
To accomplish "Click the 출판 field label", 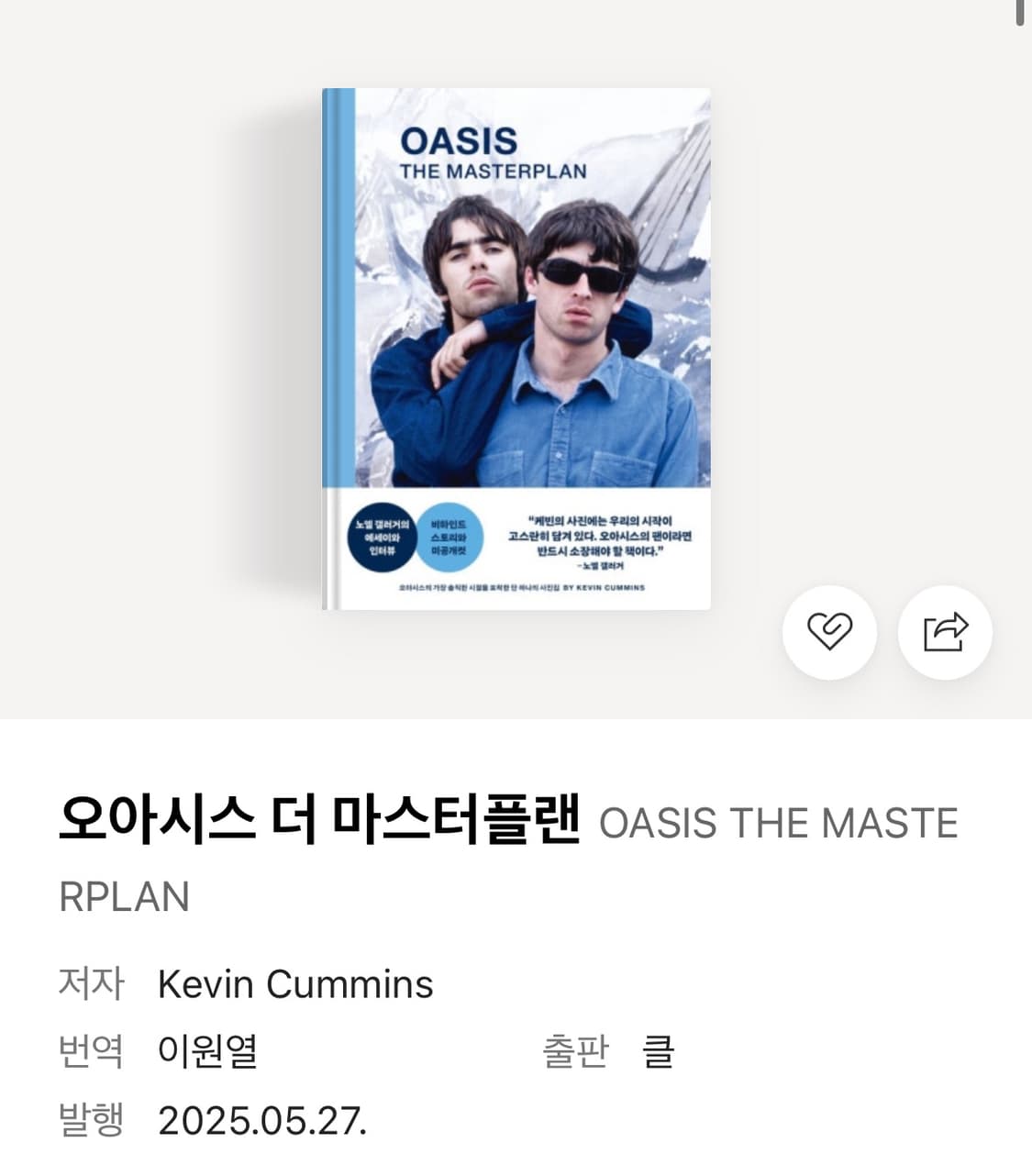I will click(x=575, y=1051).
